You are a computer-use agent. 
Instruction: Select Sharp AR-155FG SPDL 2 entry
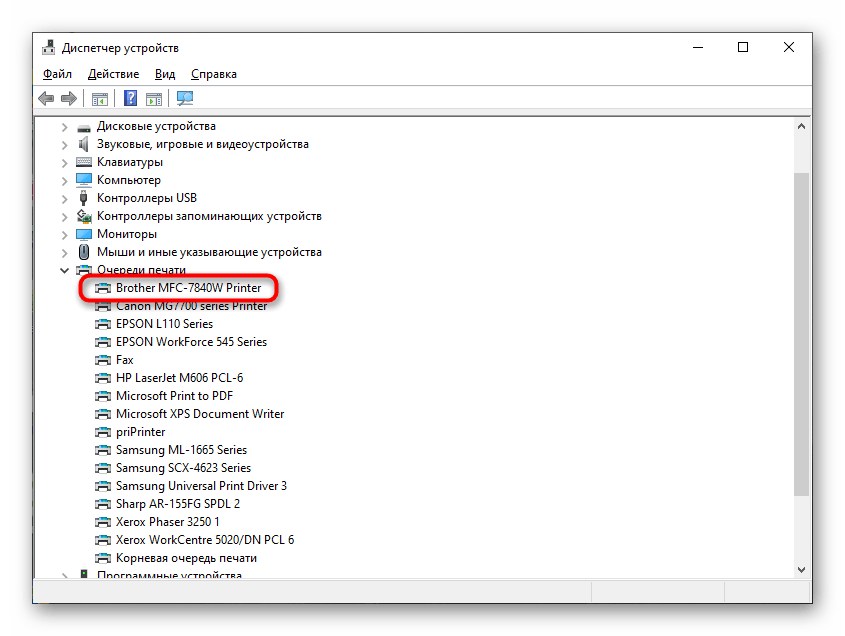[x=178, y=504]
